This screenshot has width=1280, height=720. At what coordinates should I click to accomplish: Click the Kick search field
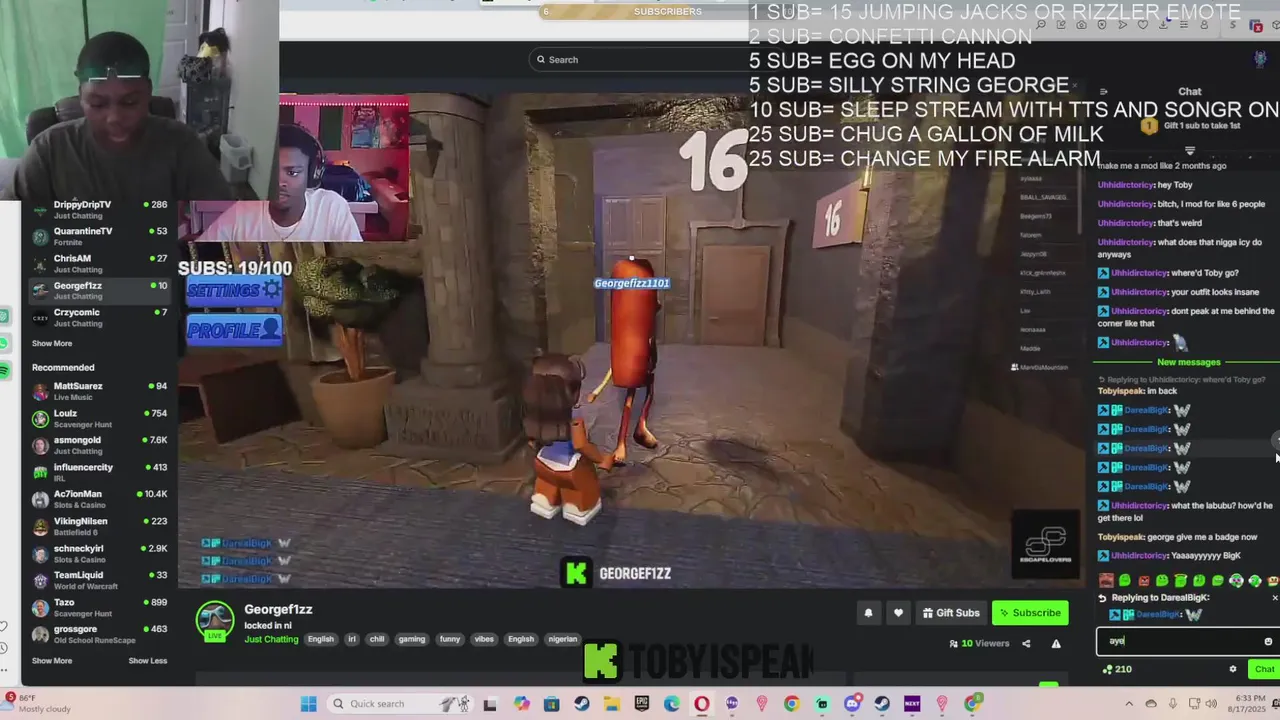tap(640, 60)
